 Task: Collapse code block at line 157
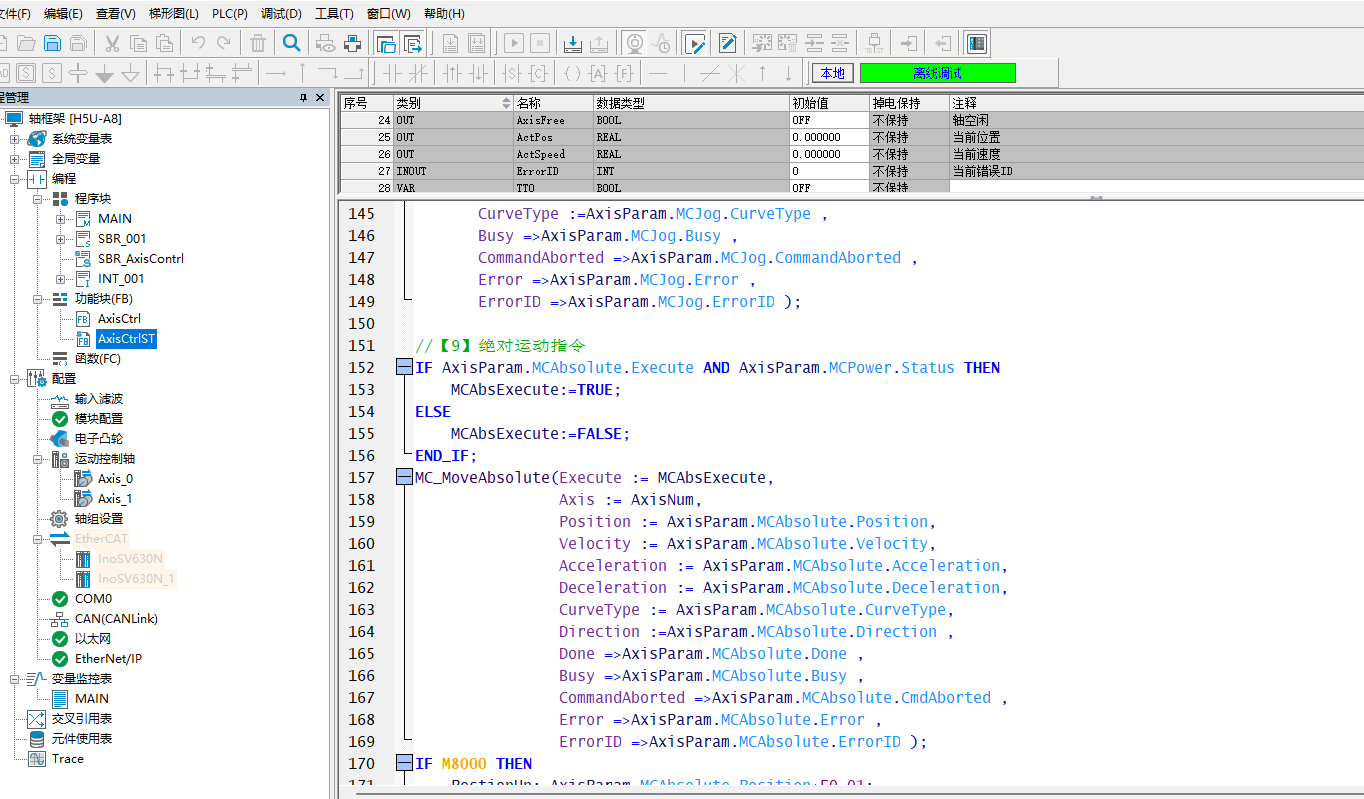[x=404, y=477]
